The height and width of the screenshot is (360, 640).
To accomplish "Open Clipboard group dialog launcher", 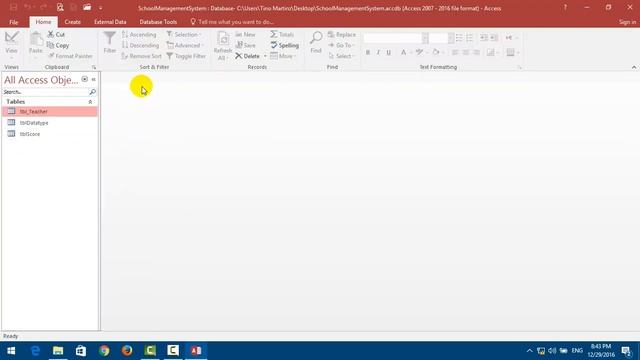I will coord(94,67).
